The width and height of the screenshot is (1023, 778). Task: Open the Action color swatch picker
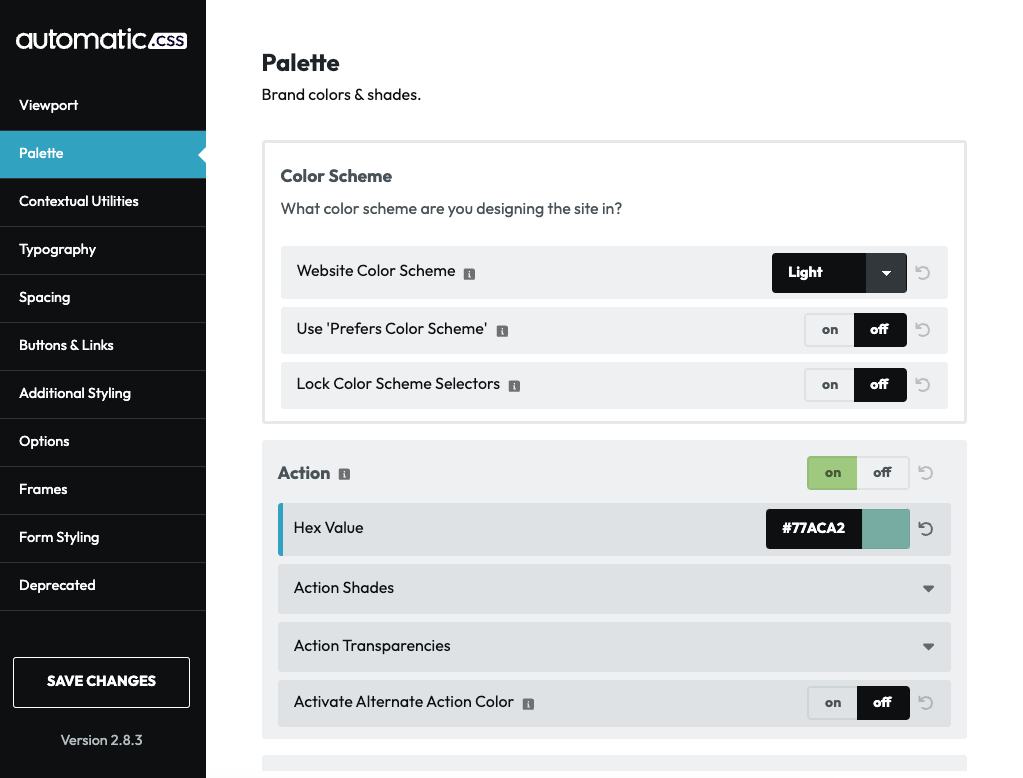[885, 529]
